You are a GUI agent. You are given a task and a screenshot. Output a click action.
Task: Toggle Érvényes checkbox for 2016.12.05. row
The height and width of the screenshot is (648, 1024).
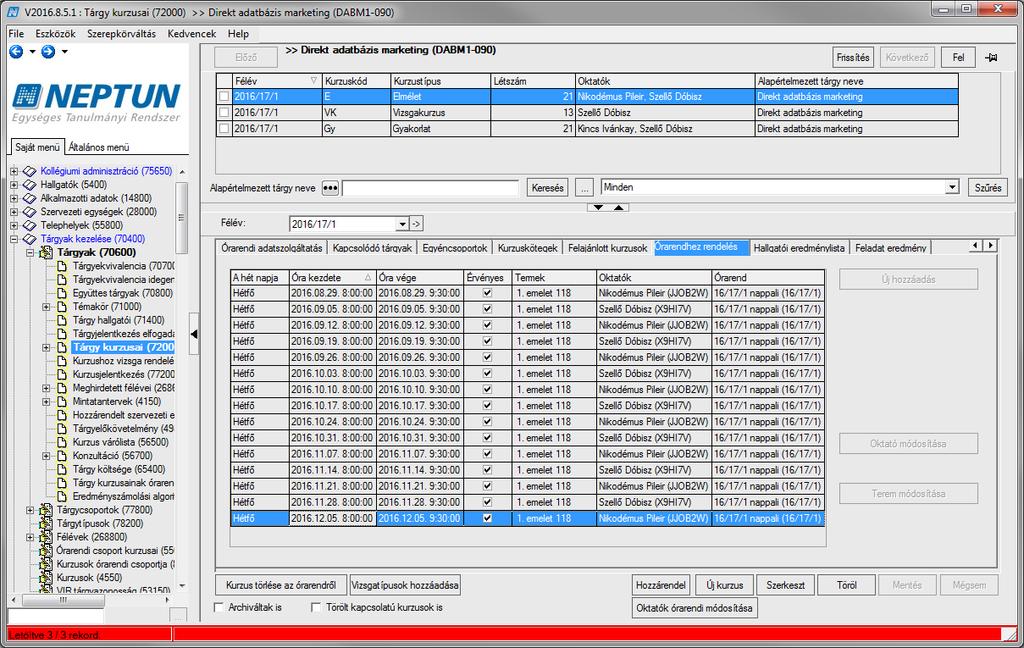click(x=487, y=519)
